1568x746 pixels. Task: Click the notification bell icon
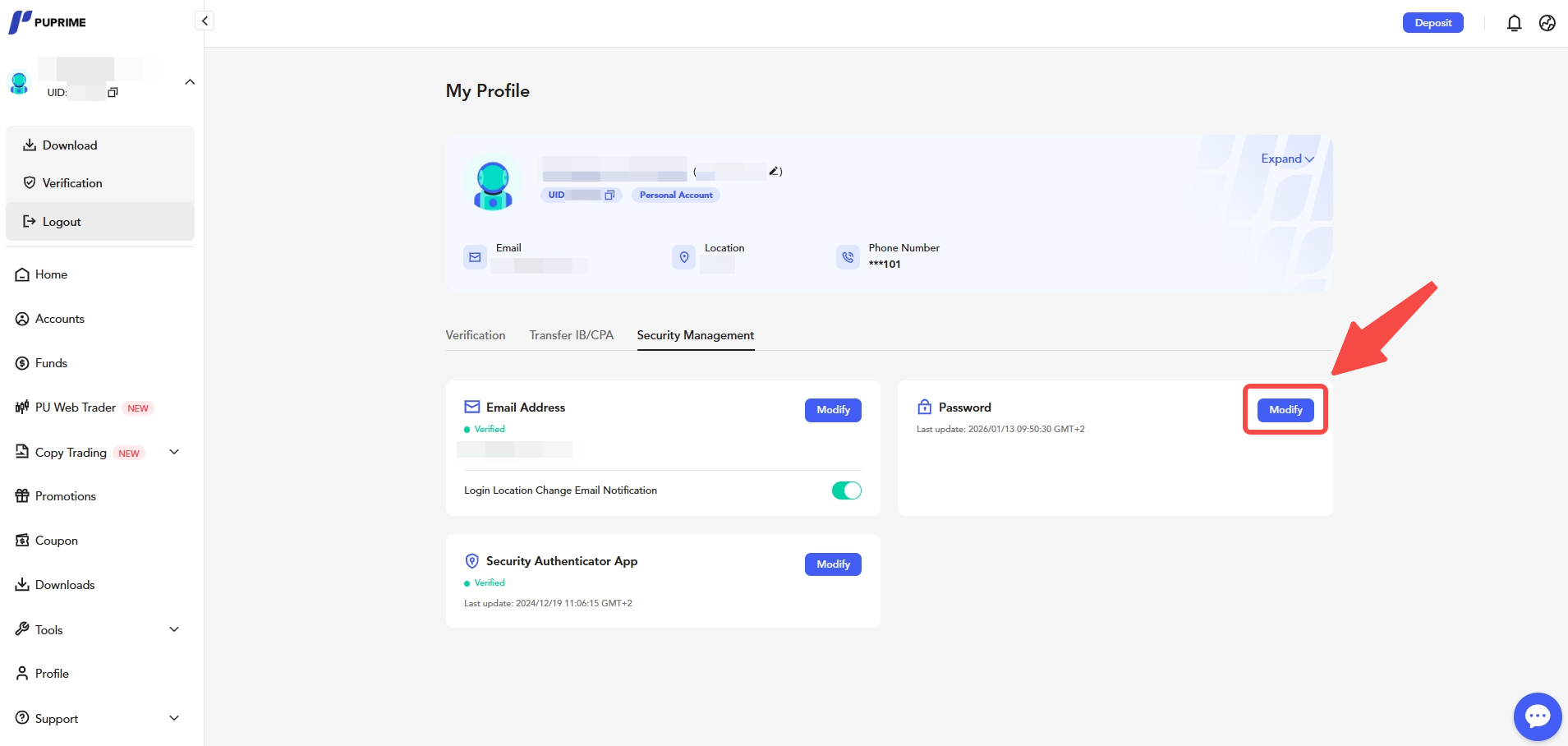(1514, 23)
